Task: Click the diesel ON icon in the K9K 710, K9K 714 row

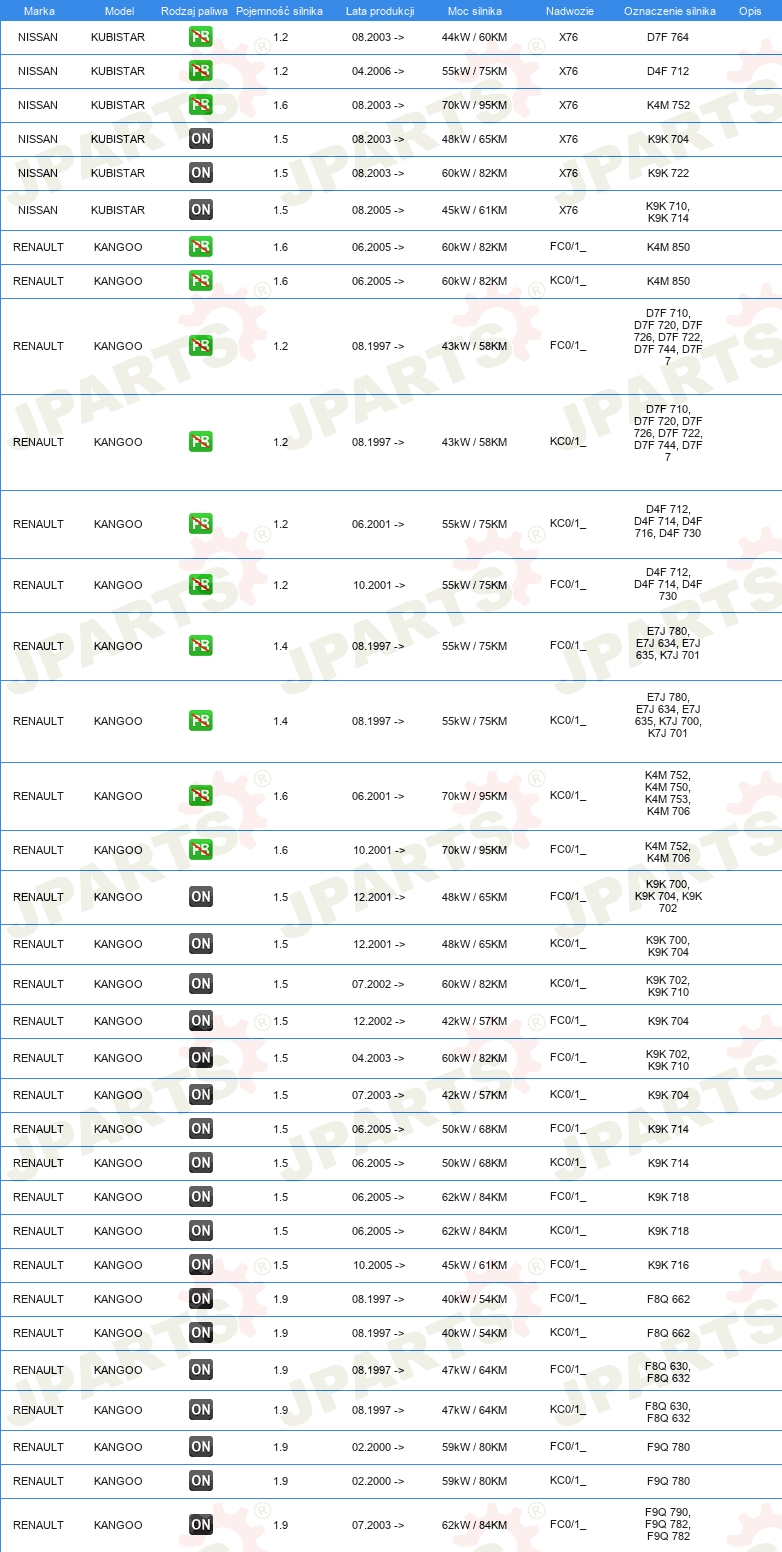Action: (x=201, y=210)
